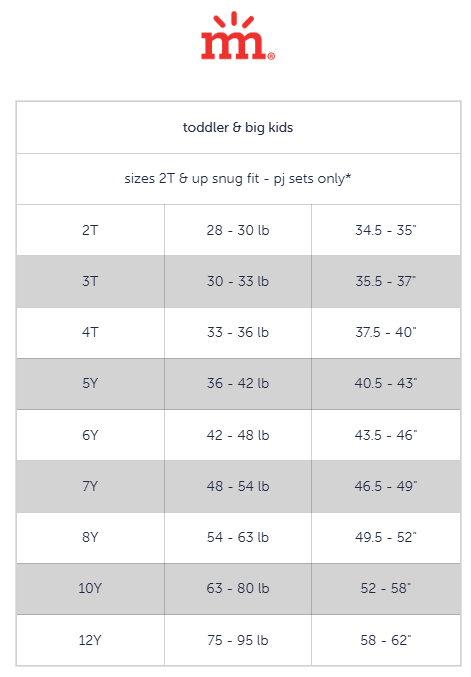Select the 7Y size cell
This screenshot has height=677, width=471.
90,486
